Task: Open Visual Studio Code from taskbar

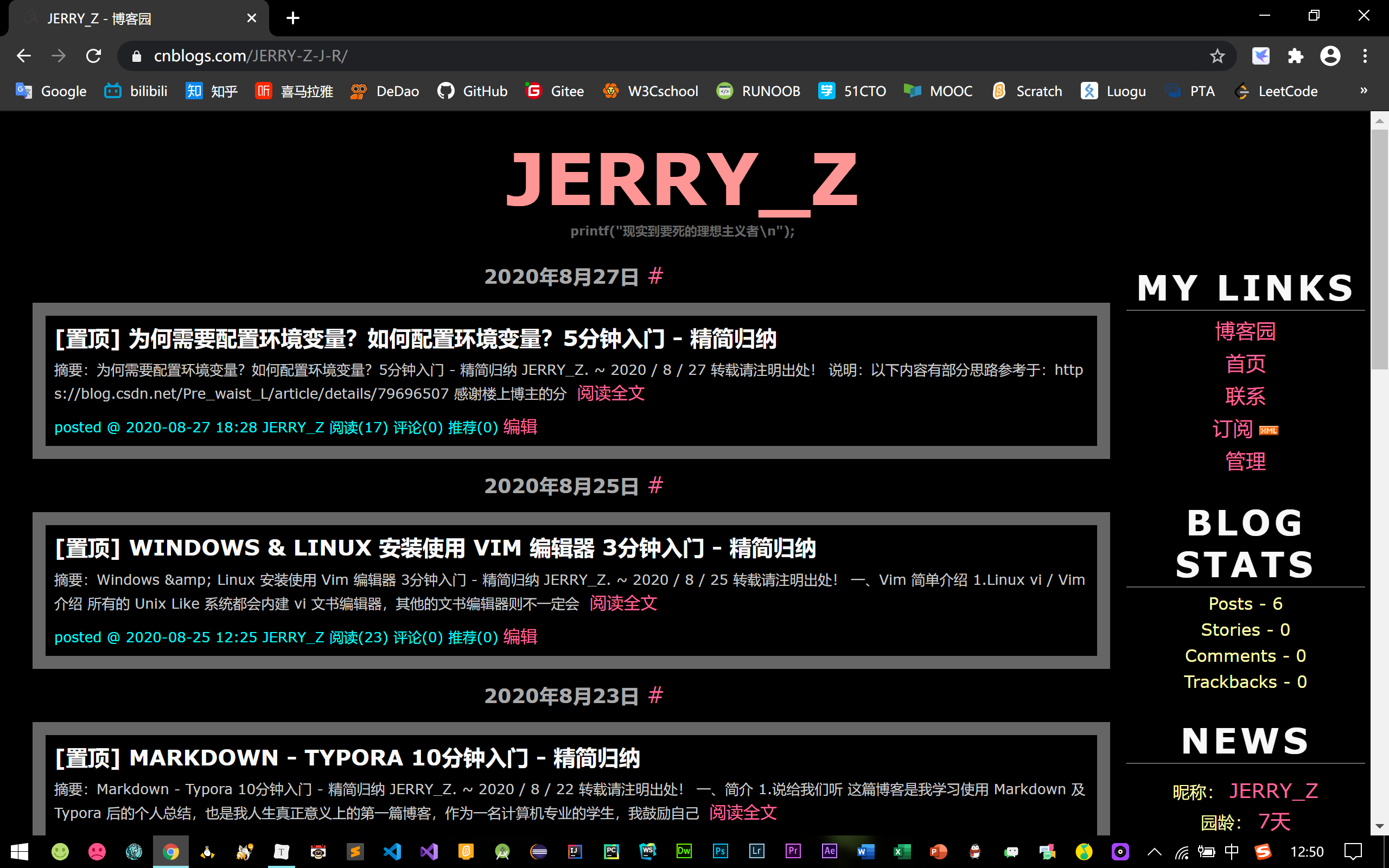Action: pyautogui.click(x=392, y=851)
